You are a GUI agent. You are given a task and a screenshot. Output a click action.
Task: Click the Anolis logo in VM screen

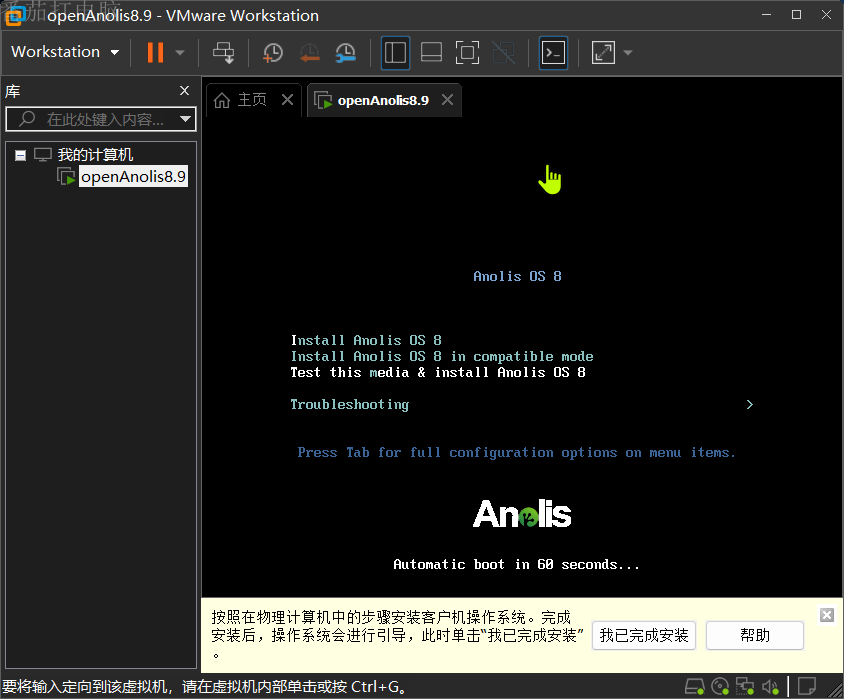tap(522, 514)
